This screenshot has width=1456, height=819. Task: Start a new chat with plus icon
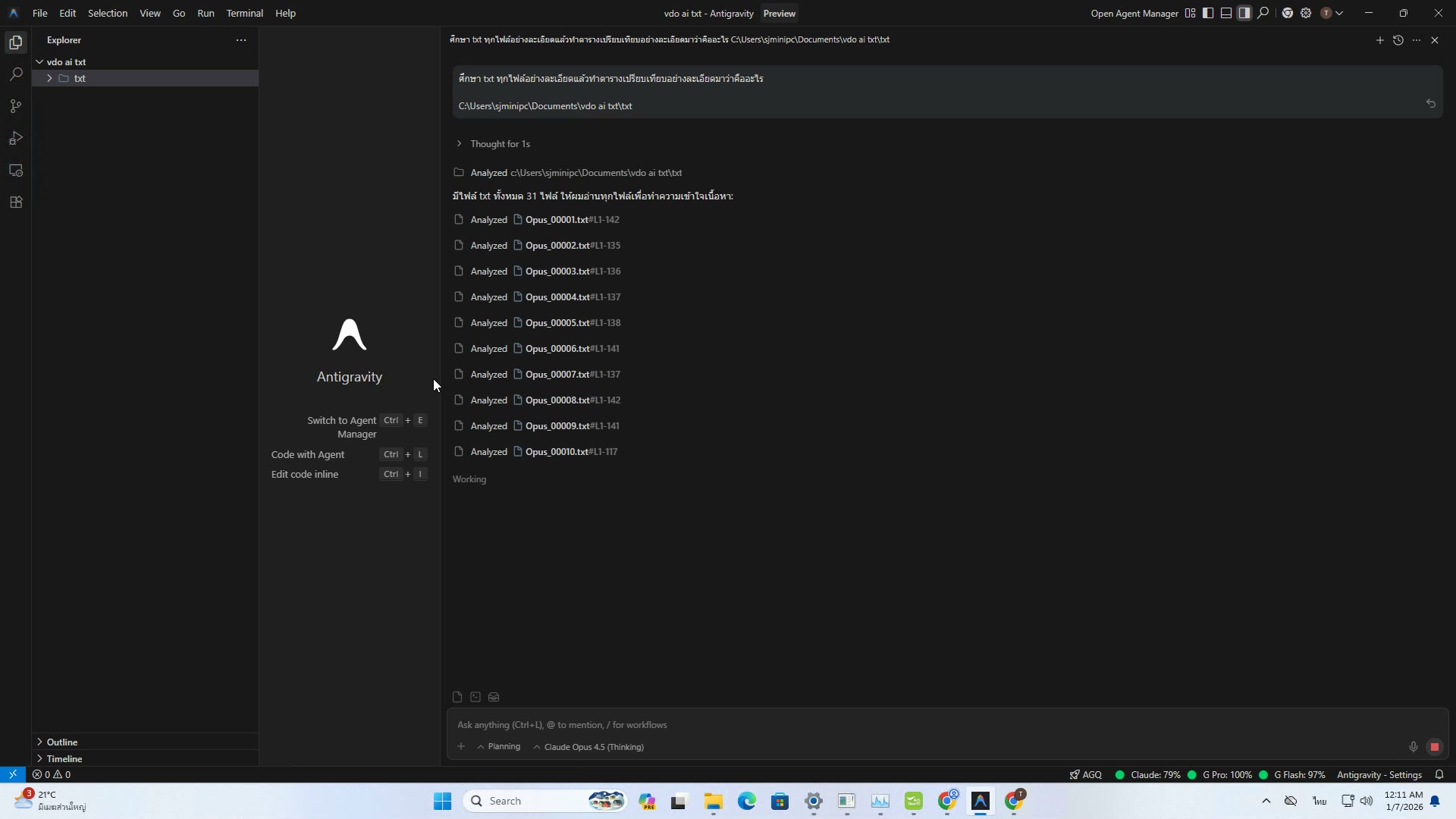point(1379,40)
